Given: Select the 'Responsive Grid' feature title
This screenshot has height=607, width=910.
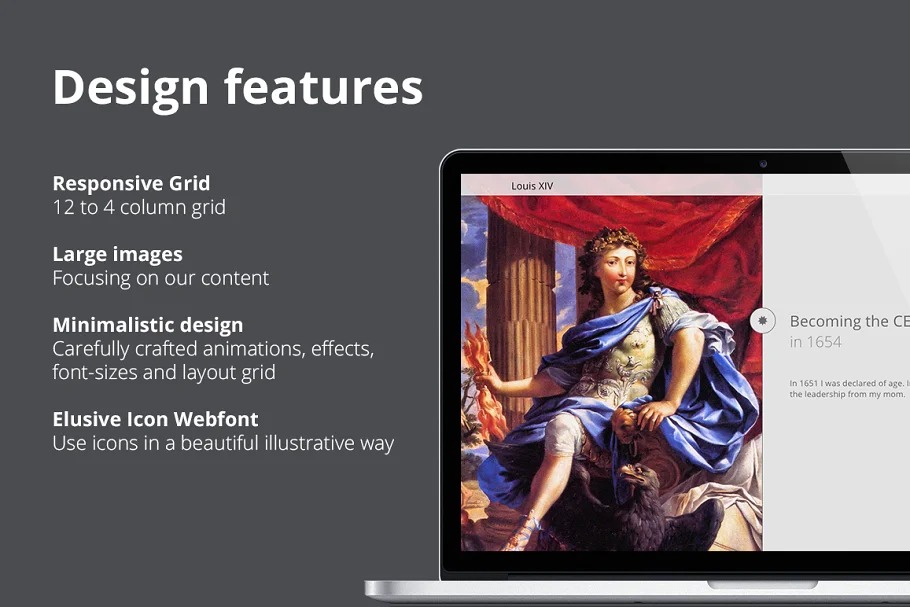Looking at the screenshot, I should pos(131,183).
